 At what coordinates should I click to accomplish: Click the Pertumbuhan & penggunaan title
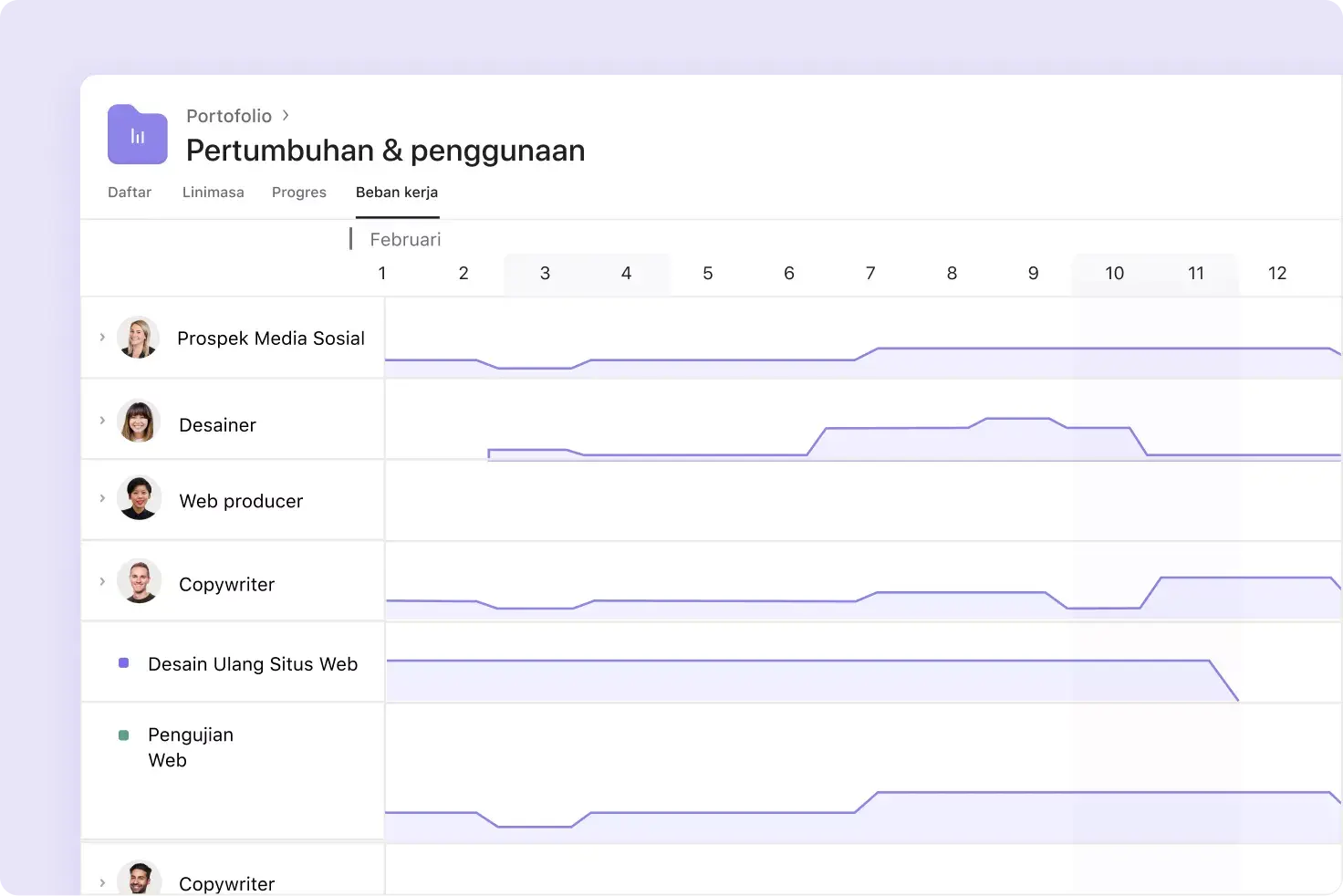click(384, 150)
